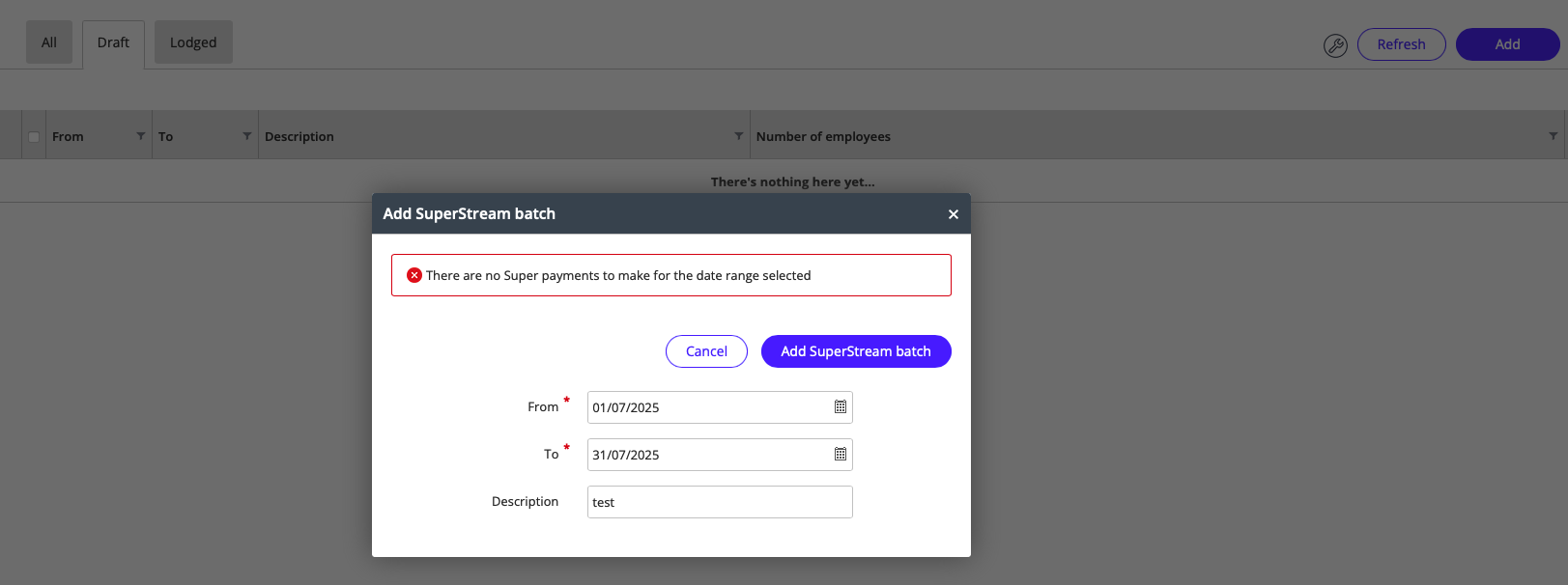Viewport: 1568px width, 585px height.
Task: Click the Add SuperStream batch dialog title
Action: tap(470, 214)
